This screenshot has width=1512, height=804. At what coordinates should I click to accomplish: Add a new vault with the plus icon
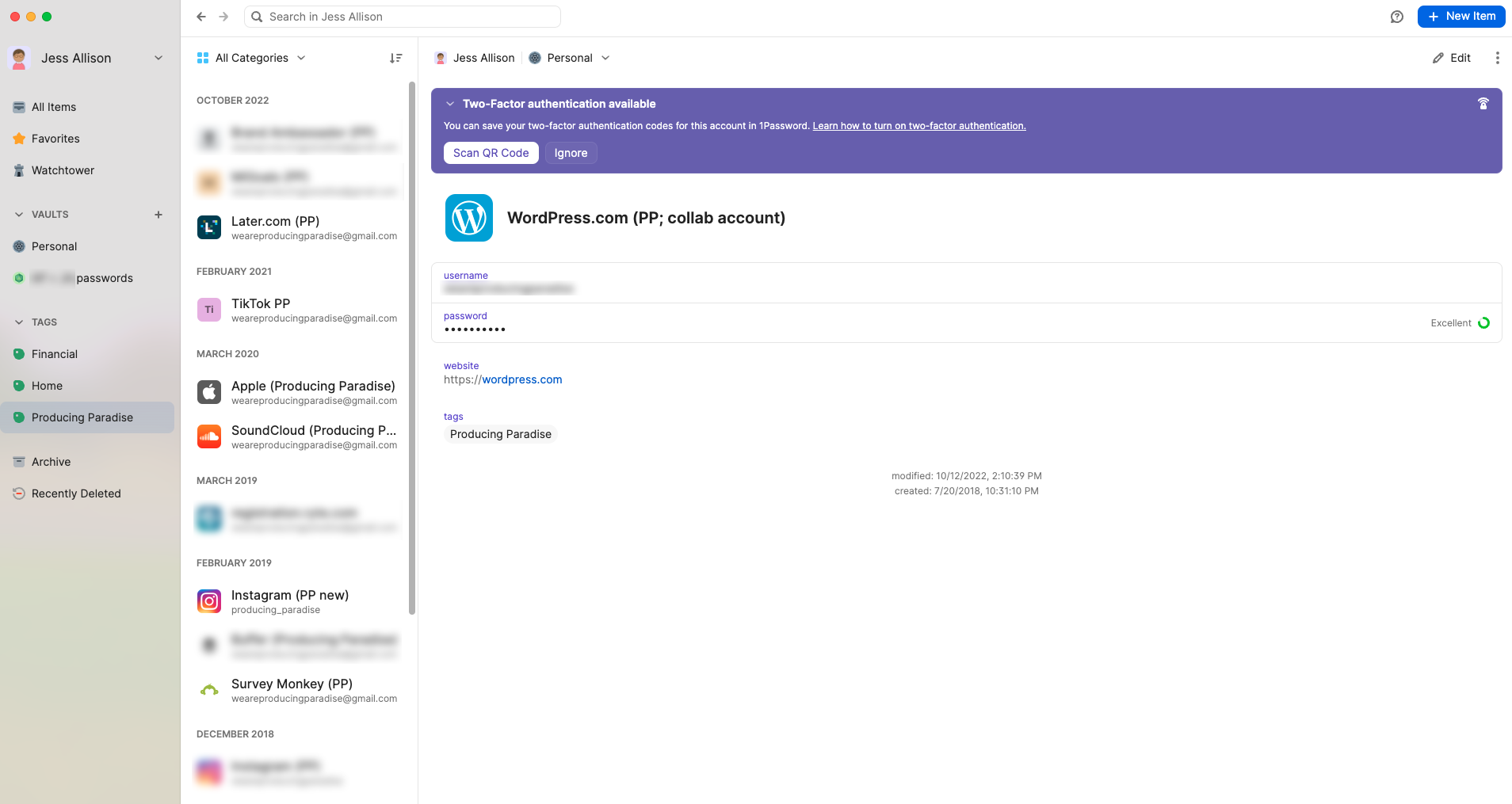(158, 214)
